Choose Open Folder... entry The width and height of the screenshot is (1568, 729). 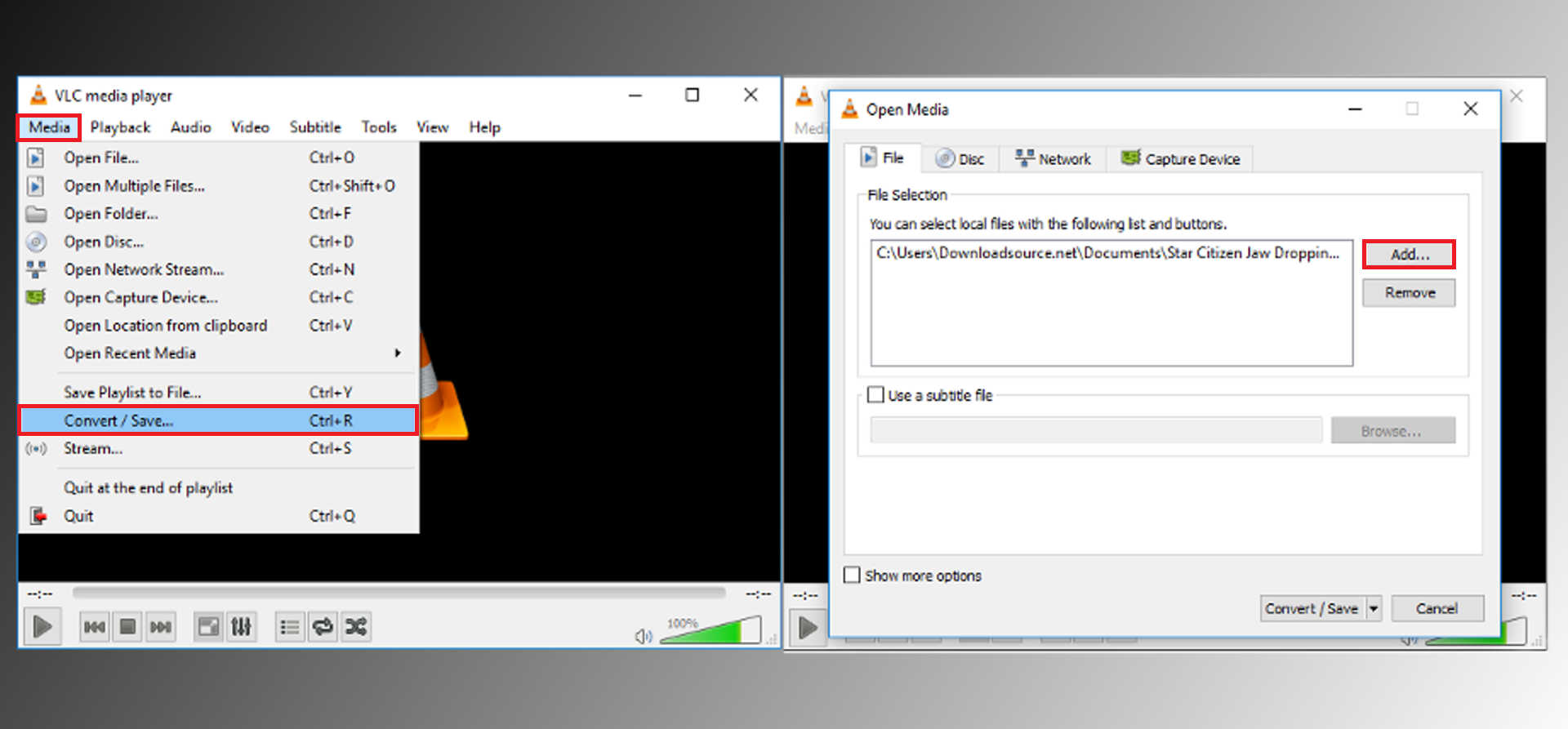(219, 214)
